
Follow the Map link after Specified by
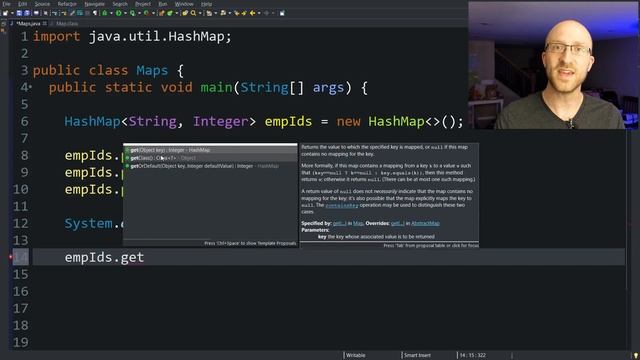358,223
